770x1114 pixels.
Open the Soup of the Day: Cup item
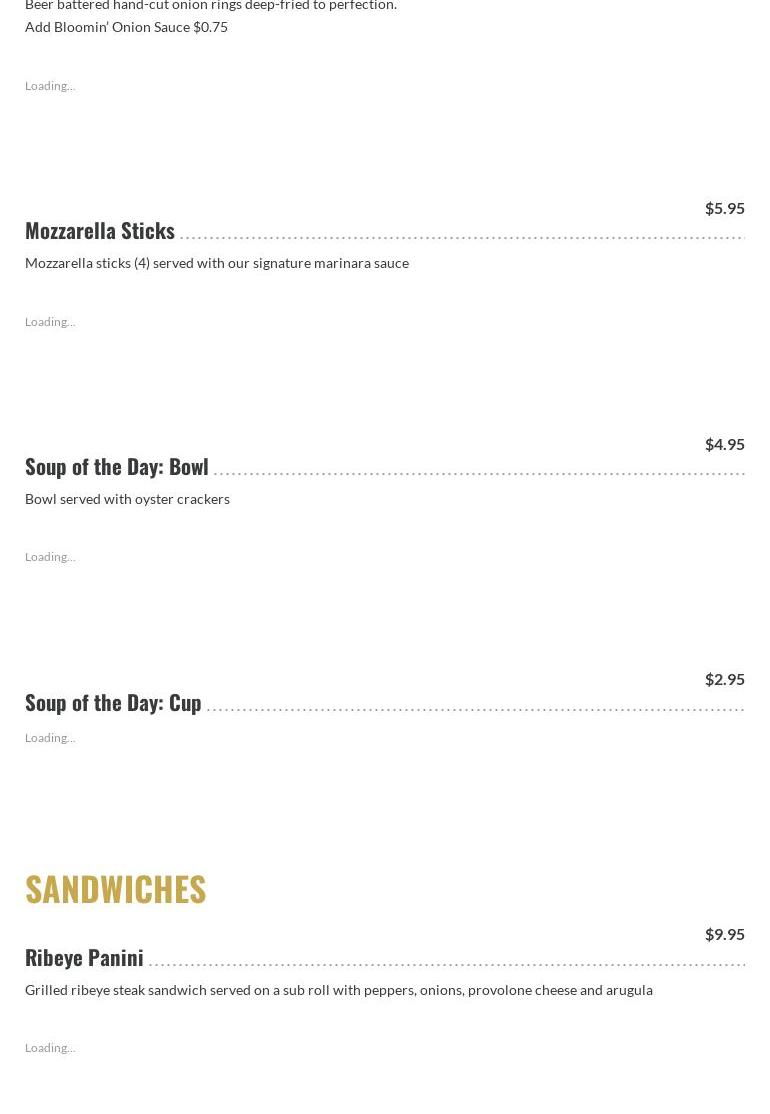tap(113, 703)
